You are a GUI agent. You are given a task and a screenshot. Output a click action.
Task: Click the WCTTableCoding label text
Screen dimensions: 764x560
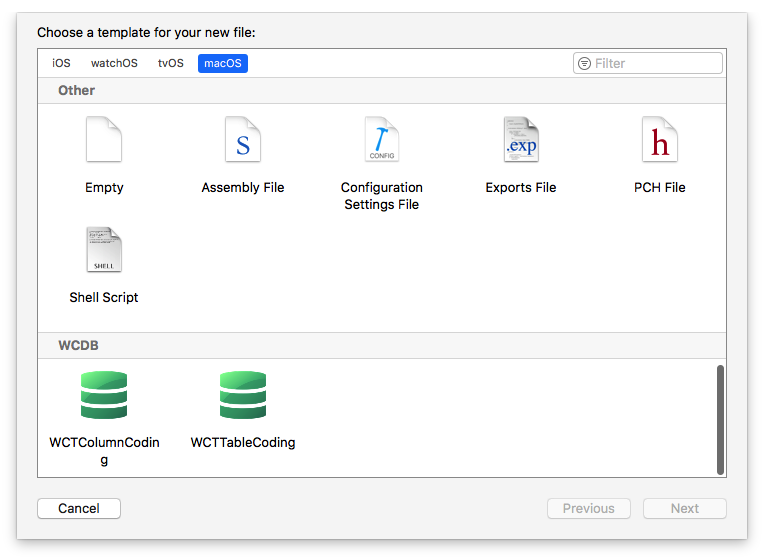pyautogui.click(x=243, y=442)
